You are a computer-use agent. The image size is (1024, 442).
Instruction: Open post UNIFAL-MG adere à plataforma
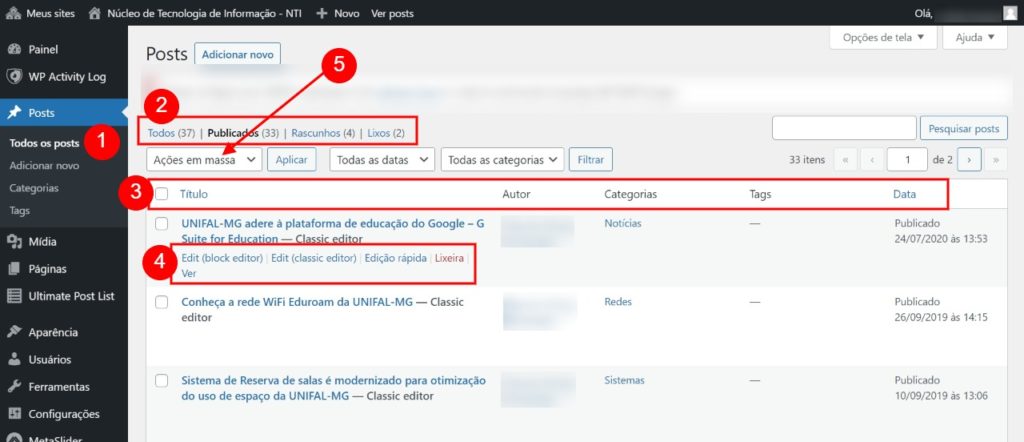[333, 231]
